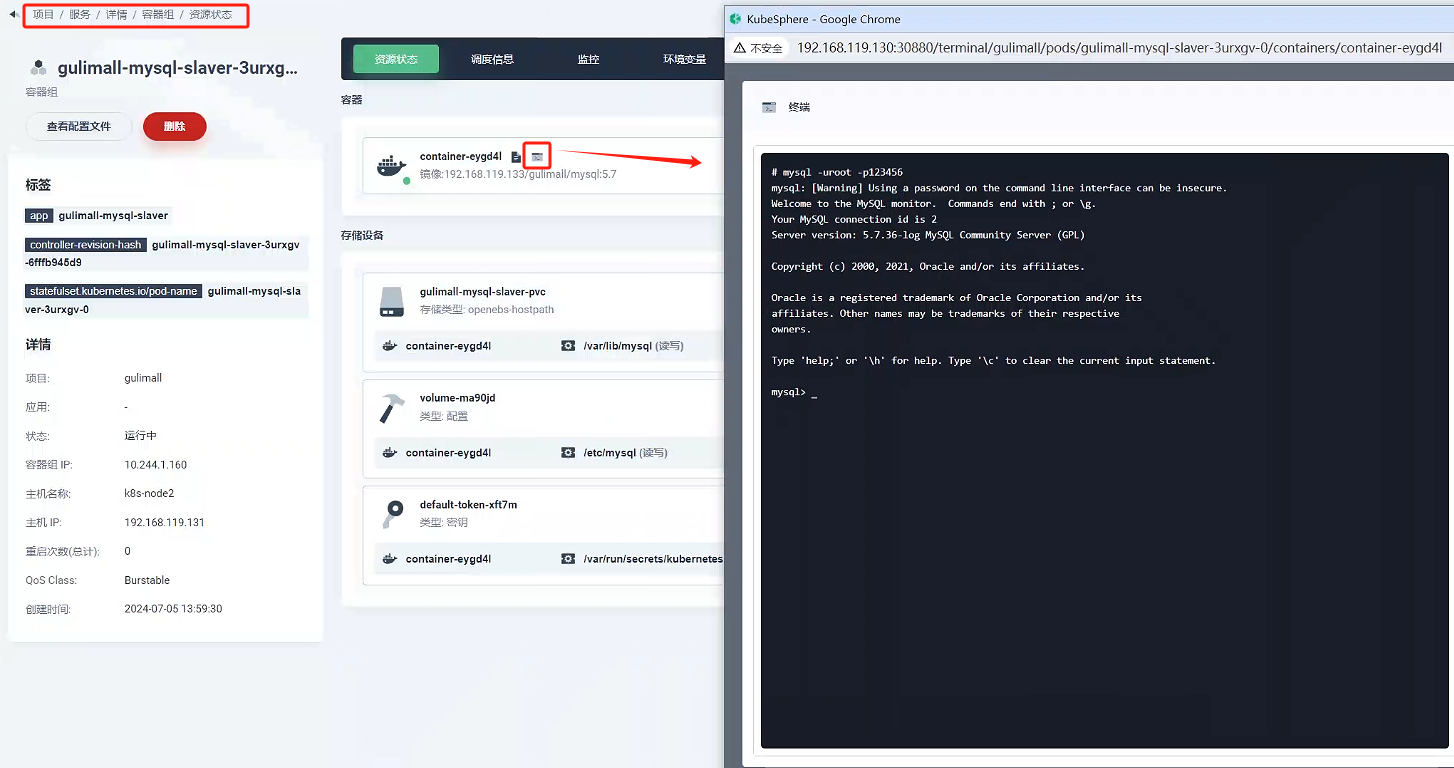This screenshot has height=768, width=1454.
Task: Click the pod IP 10.244.1.160
Action: click(x=155, y=465)
